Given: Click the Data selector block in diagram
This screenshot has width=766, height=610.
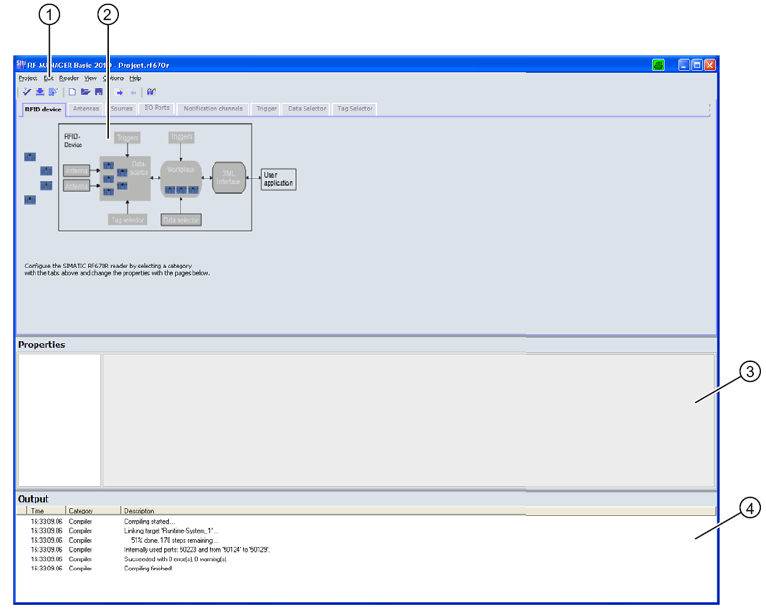Looking at the screenshot, I should (181, 220).
